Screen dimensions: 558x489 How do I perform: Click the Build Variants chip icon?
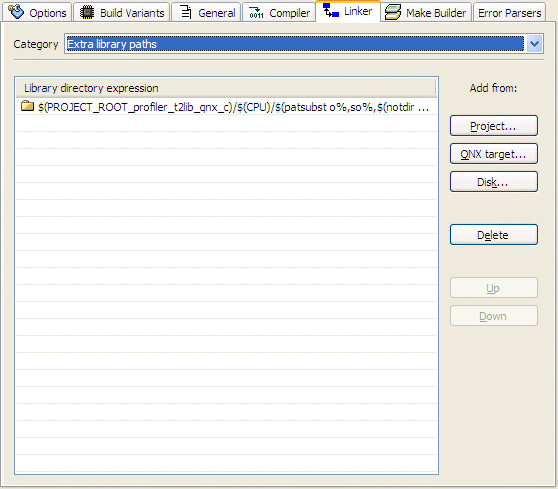point(86,12)
